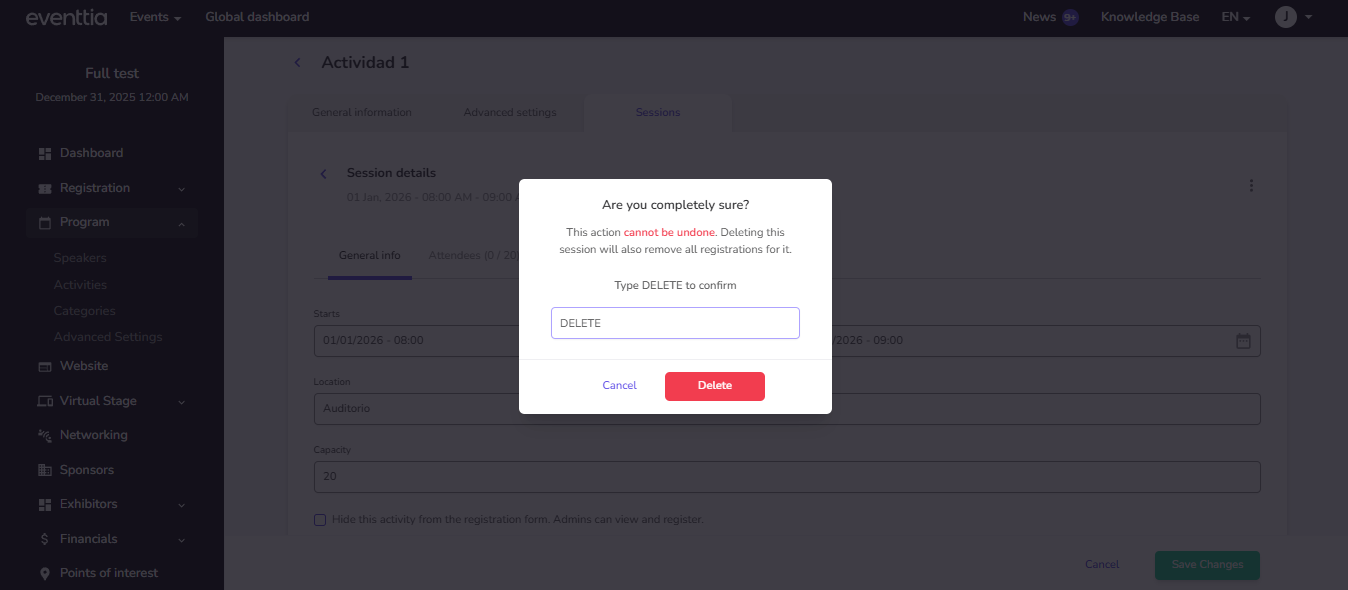This screenshot has height=590, width=1348.
Task: Click the Program calendar icon
Action: pos(45,223)
